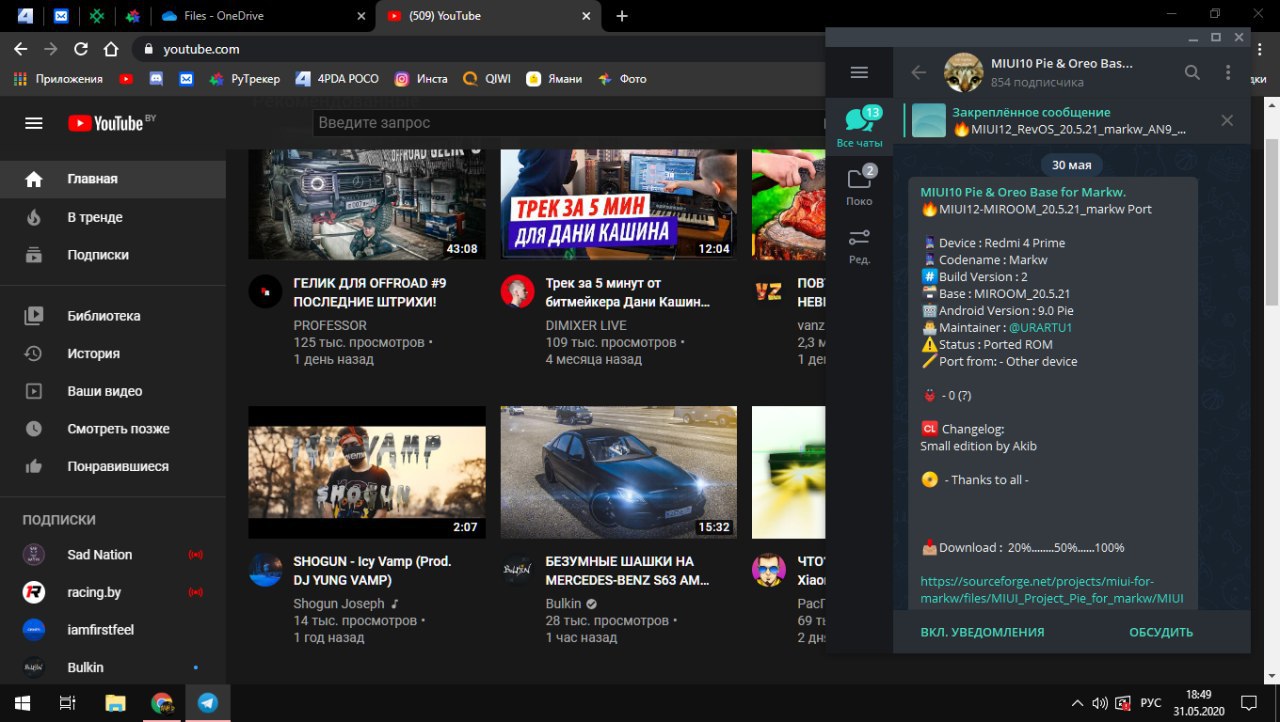Open Windows Start menu
This screenshot has width=1280, height=722.
click(x=22, y=703)
